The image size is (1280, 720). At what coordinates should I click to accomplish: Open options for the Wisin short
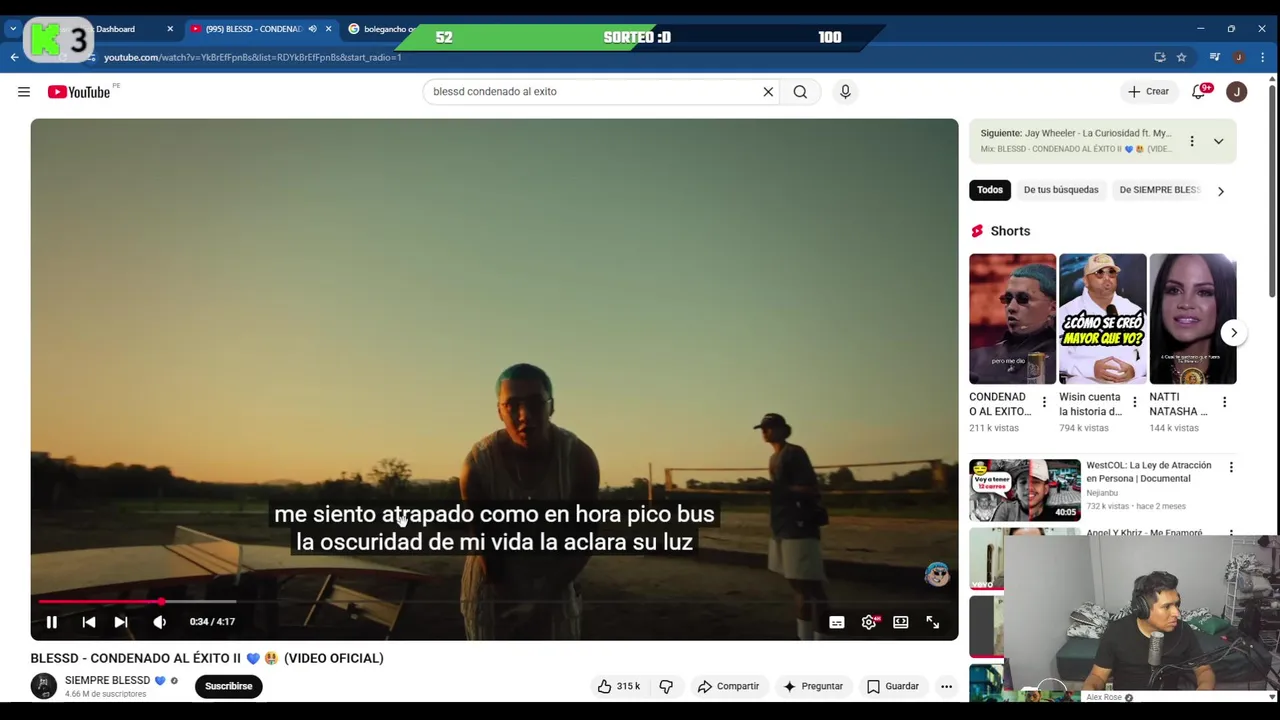tap(1134, 402)
